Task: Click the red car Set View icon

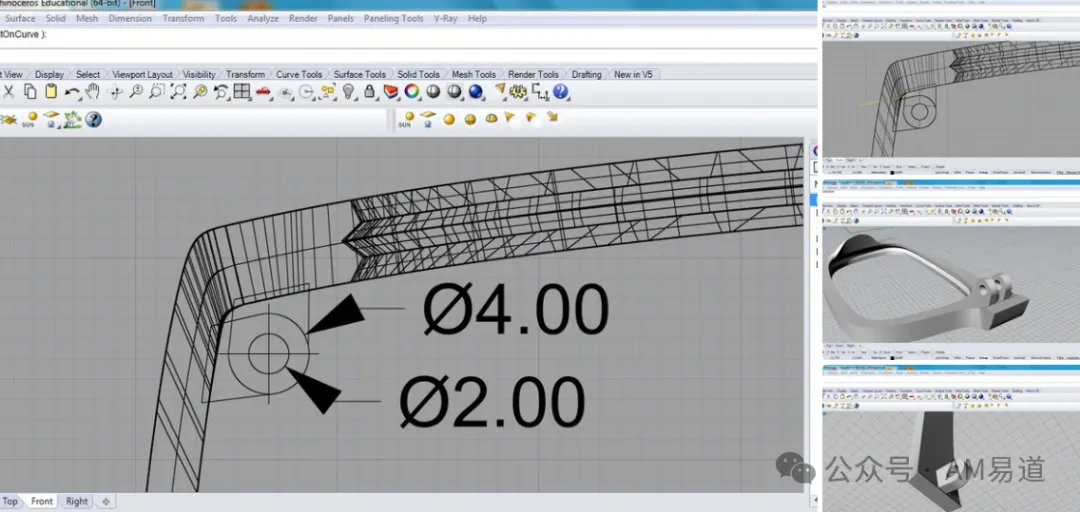Action: click(x=262, y=92)
